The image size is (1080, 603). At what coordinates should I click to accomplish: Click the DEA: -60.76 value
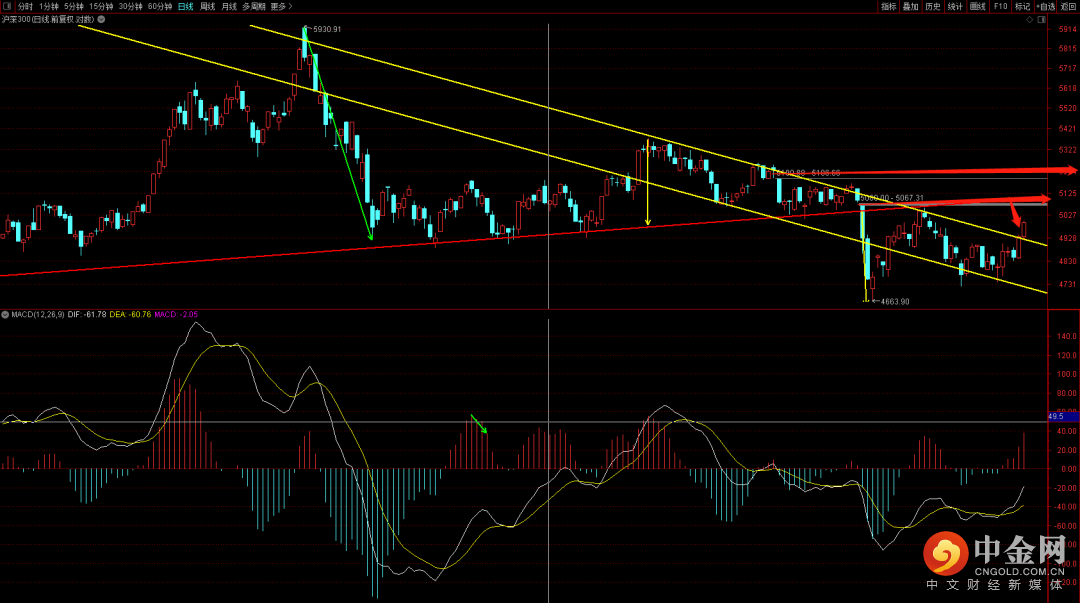[130, 314]
